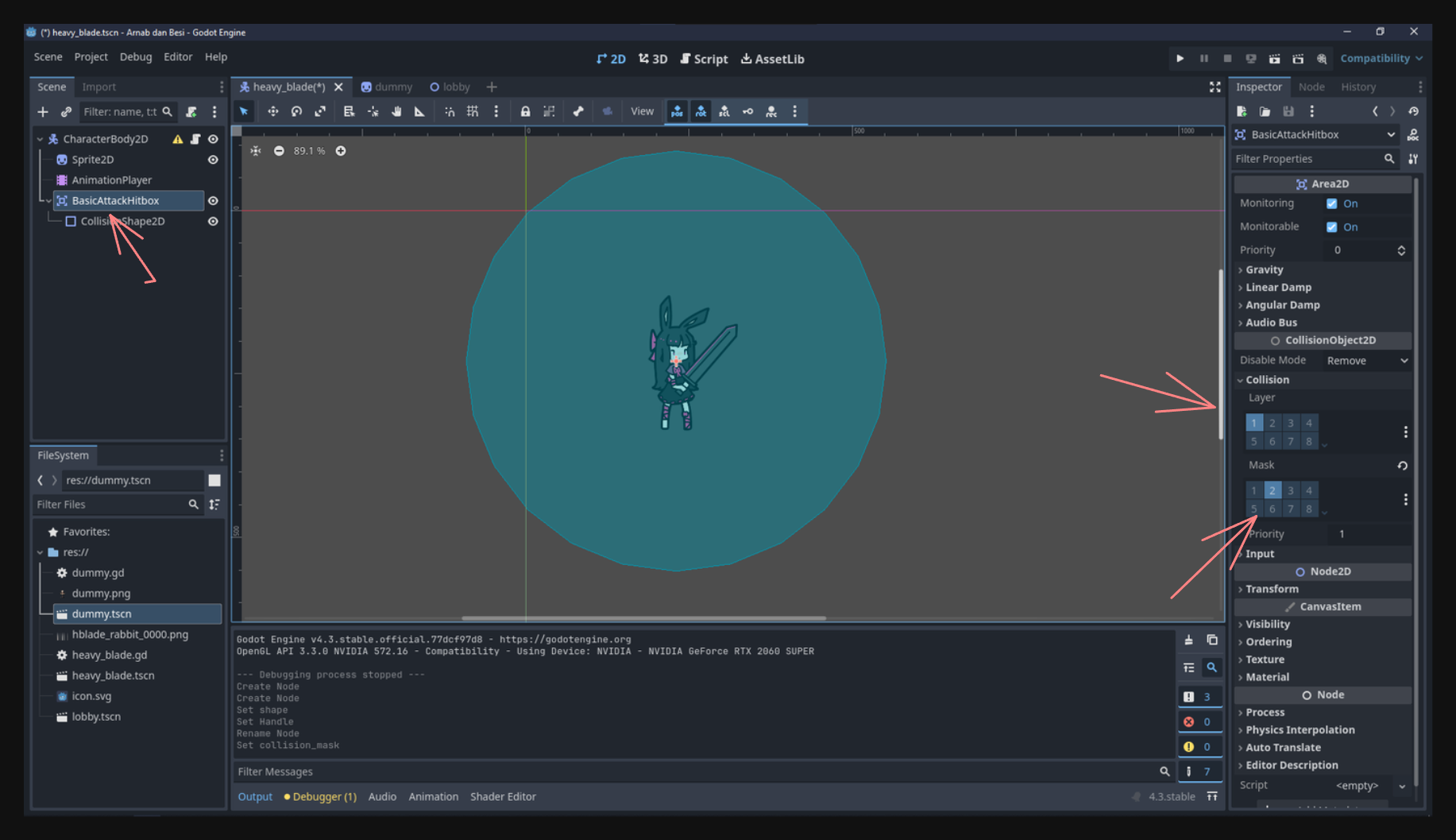Lock the selected node with padlock icon
1456x840 pixels.
525,111
